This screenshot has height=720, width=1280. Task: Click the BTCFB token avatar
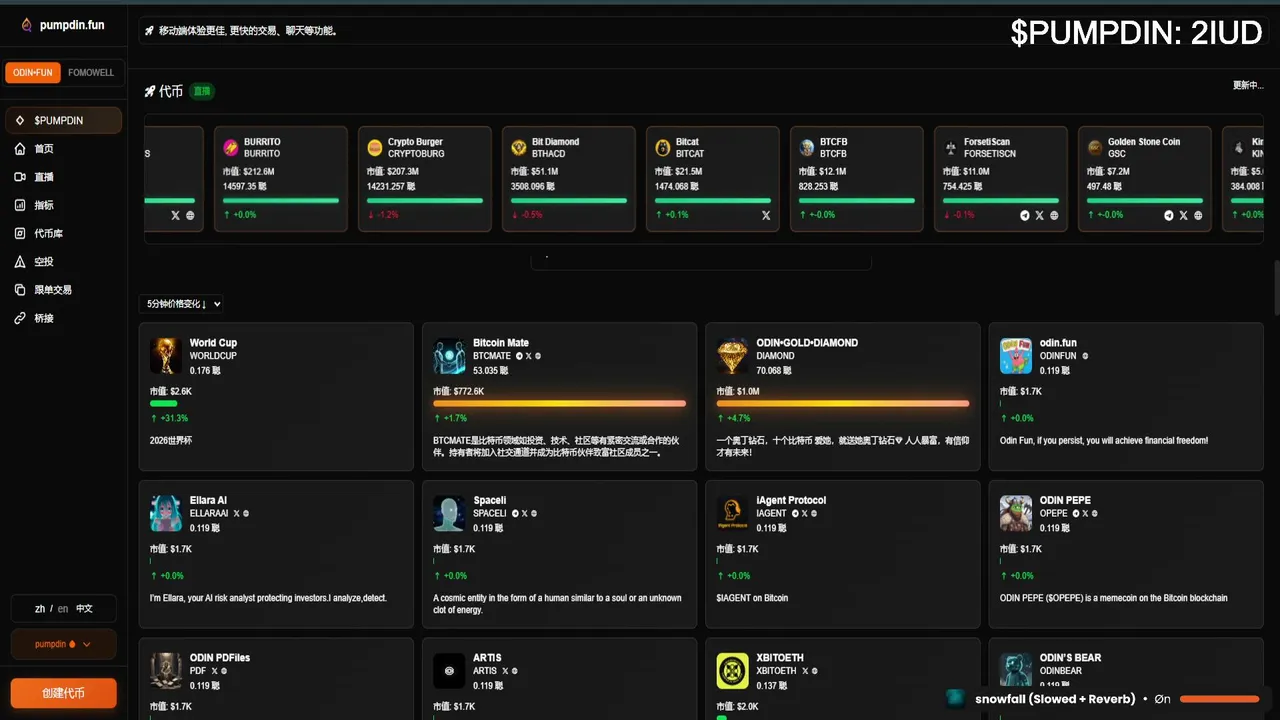click(x=807, y=148)
